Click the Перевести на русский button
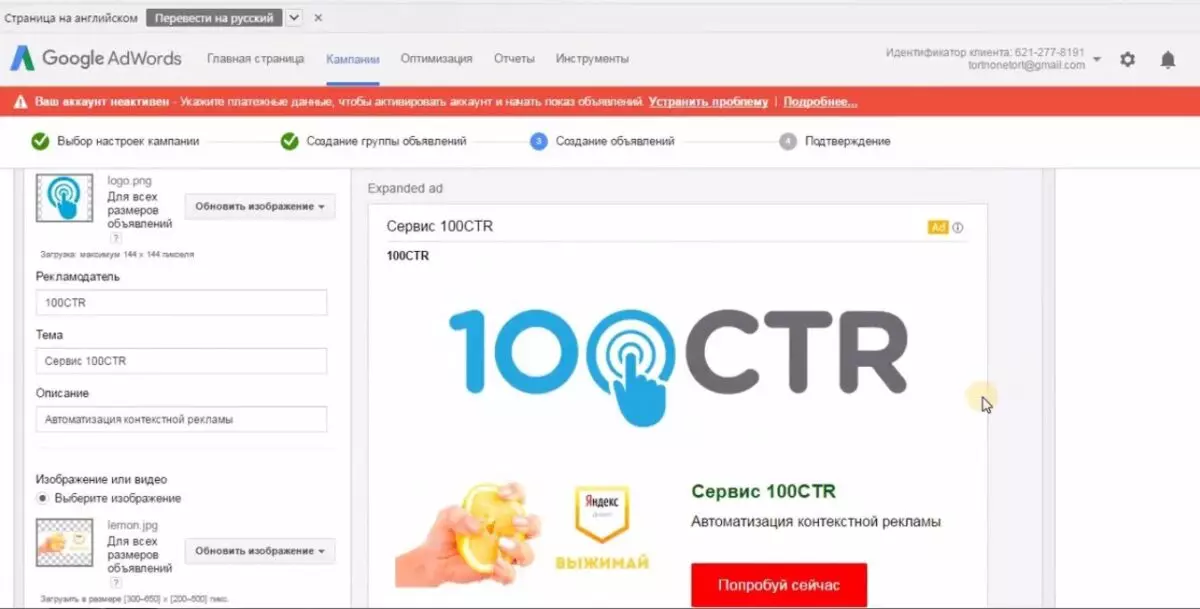This screenshot has height=609, width=1200. (x=214, y=18)
